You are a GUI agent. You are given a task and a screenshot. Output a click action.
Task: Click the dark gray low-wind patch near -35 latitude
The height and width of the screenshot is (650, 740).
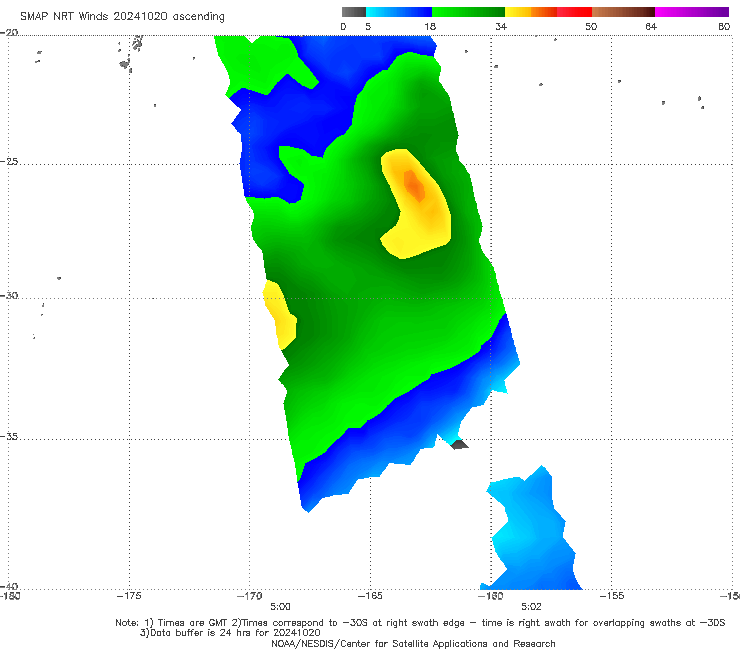pos(459,444)
